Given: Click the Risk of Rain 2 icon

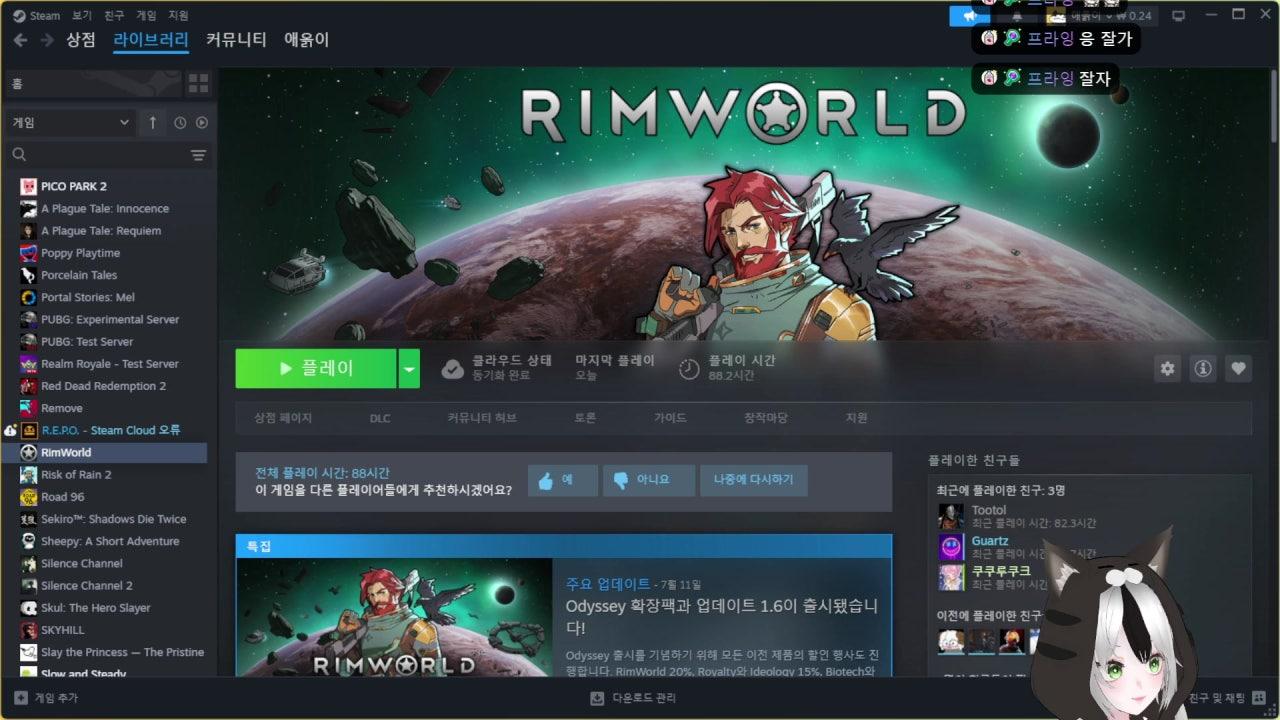Looking at the screenshot, I should pyautogui.click(x=28, y=475).
